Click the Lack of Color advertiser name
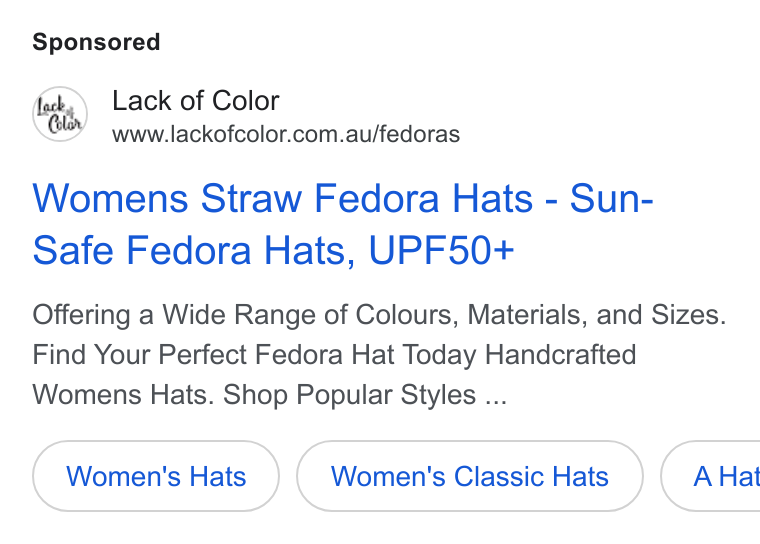The width and height of the screenshot is (760, 544). tap(196, 101)
